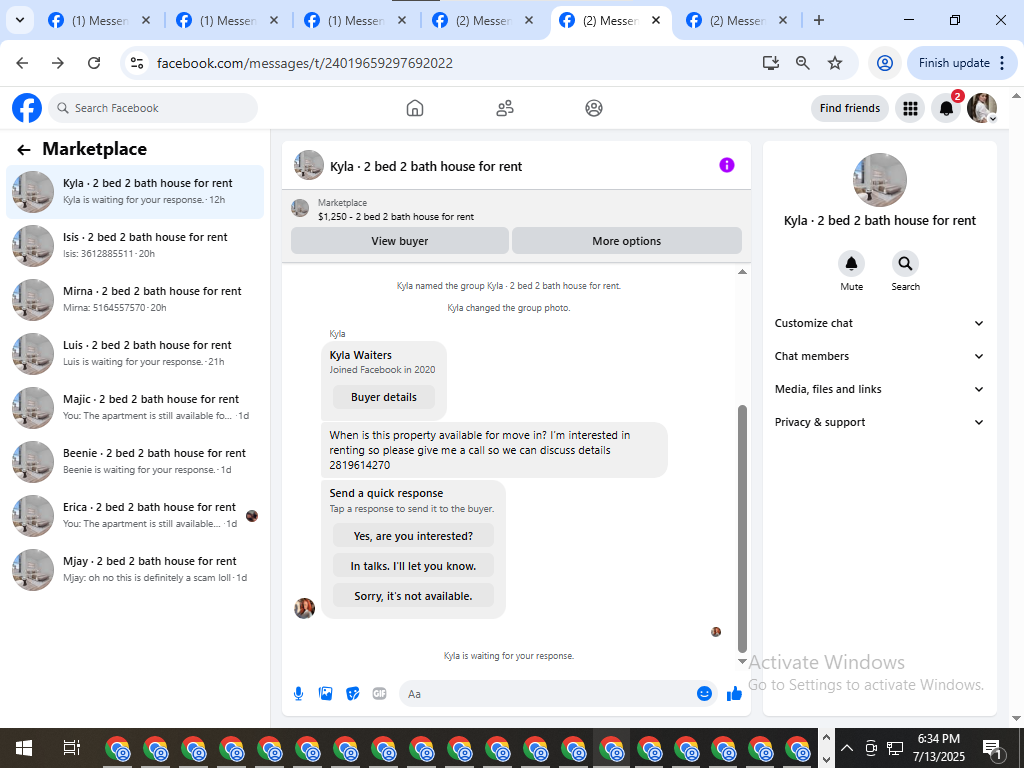Image resolution: width=1024 pixels, height=768 pixels.
Task: Open a new browser tab
Action: (819, 20)
